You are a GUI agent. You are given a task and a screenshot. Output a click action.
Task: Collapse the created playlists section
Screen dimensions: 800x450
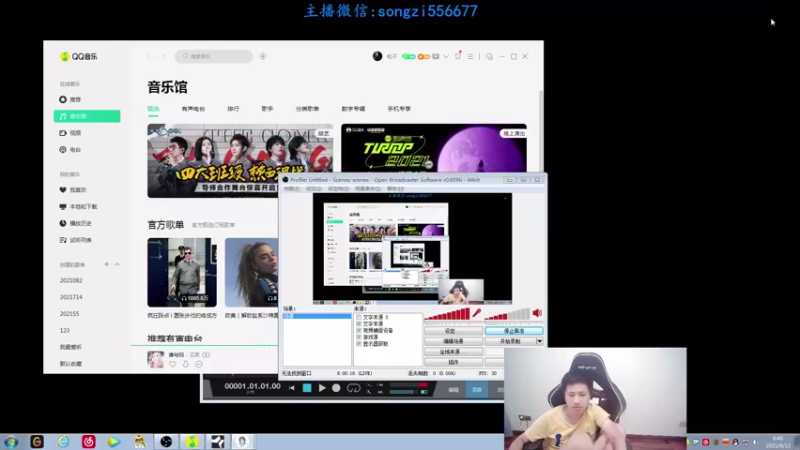click(x=117, y=264)
